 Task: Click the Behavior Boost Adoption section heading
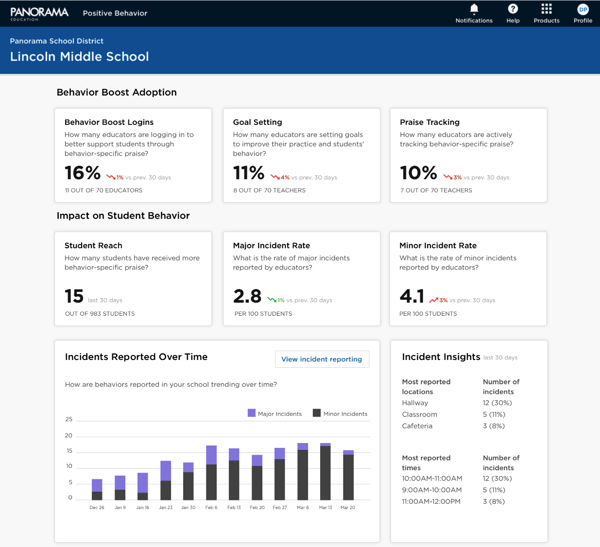click(117, 92)
